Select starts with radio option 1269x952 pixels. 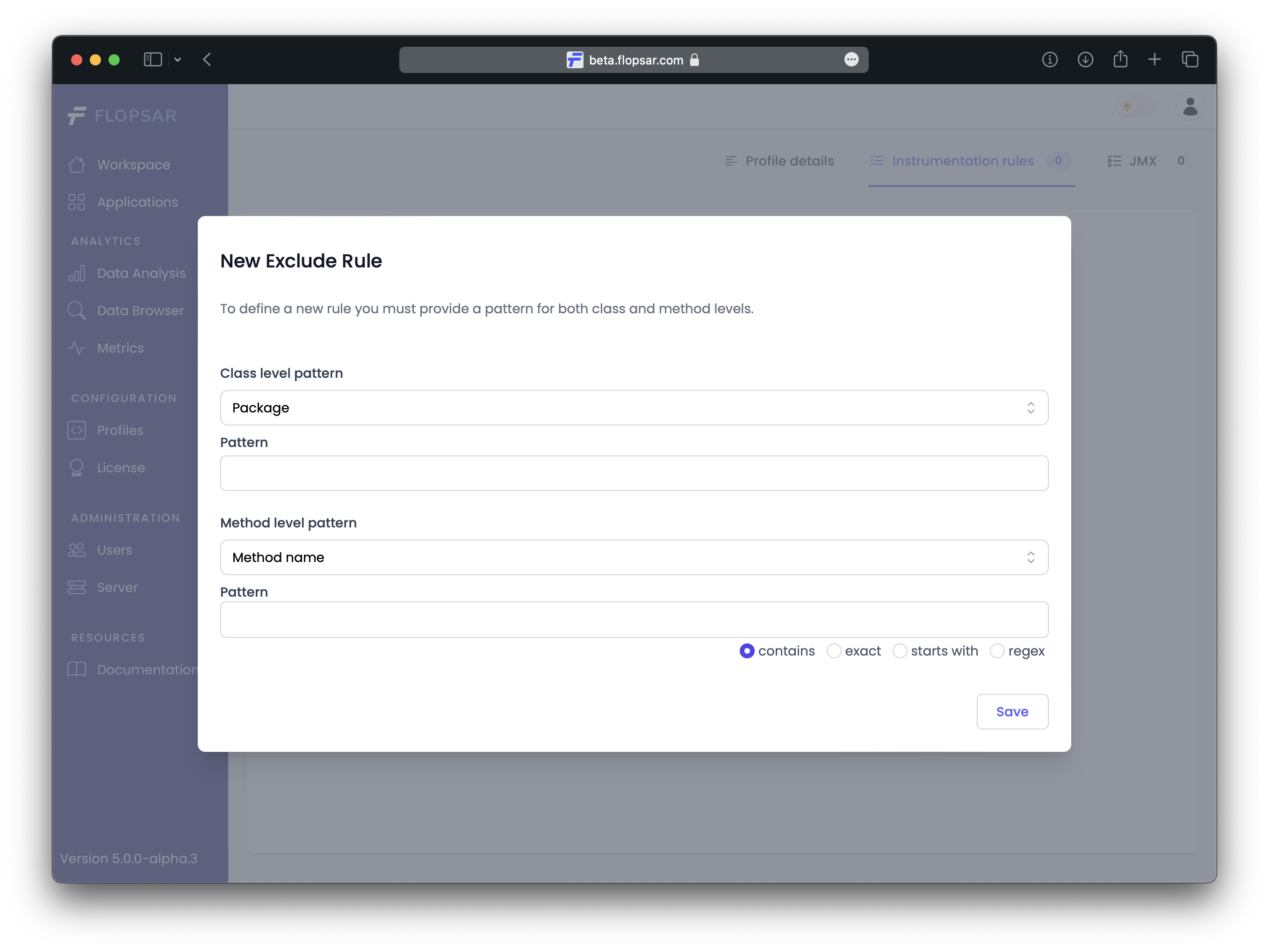[900, 651]
